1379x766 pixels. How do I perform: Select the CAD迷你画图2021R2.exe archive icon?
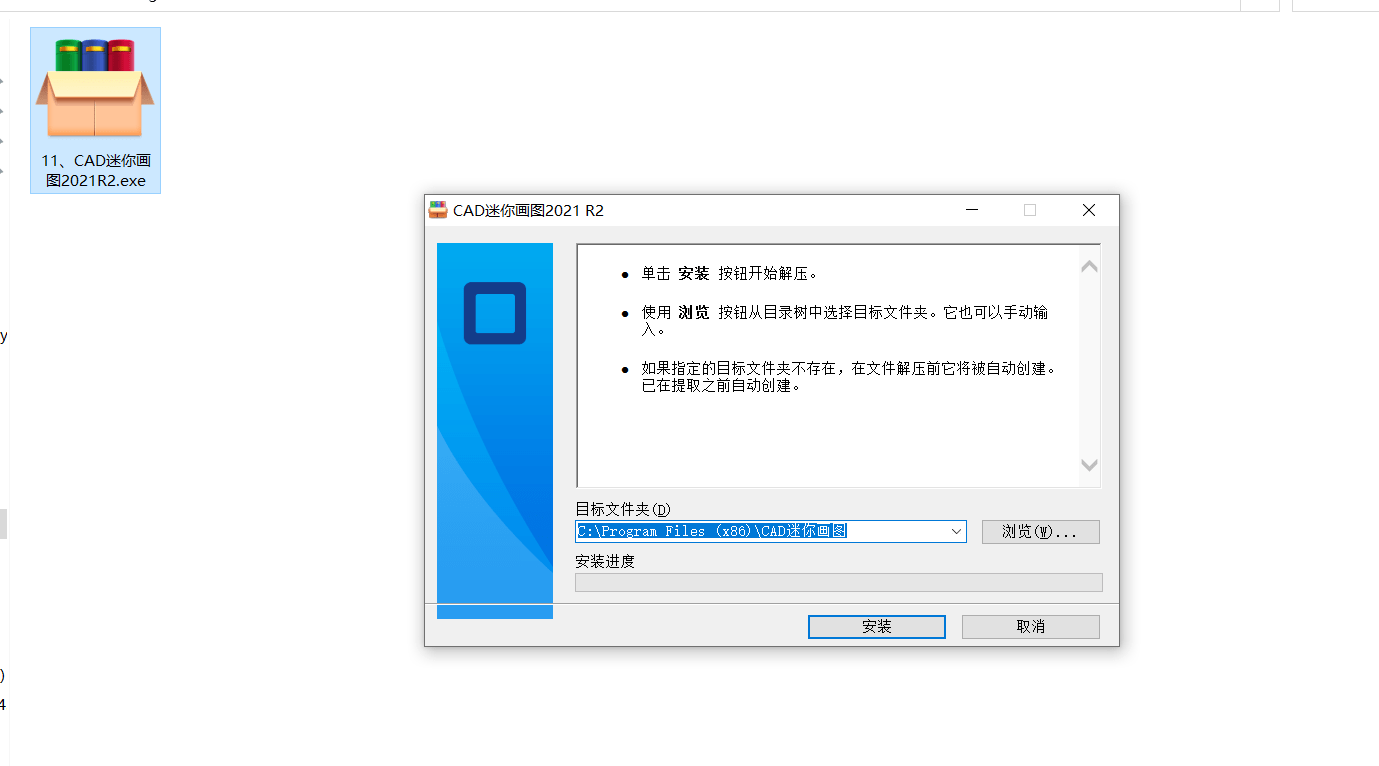tap(95, 88)
